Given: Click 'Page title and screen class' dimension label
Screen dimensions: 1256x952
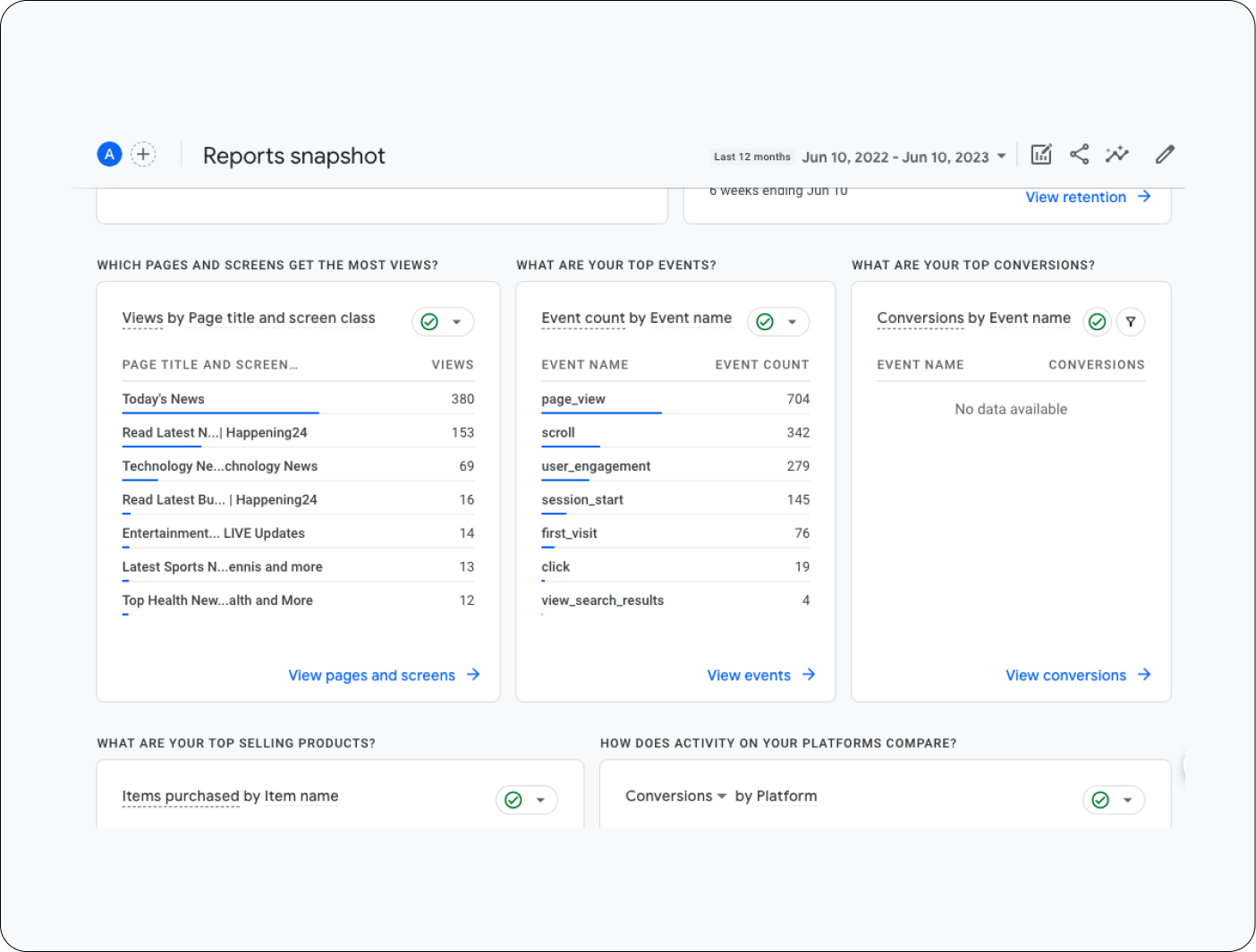Looking at the screenshot, I should click(282, 319).
